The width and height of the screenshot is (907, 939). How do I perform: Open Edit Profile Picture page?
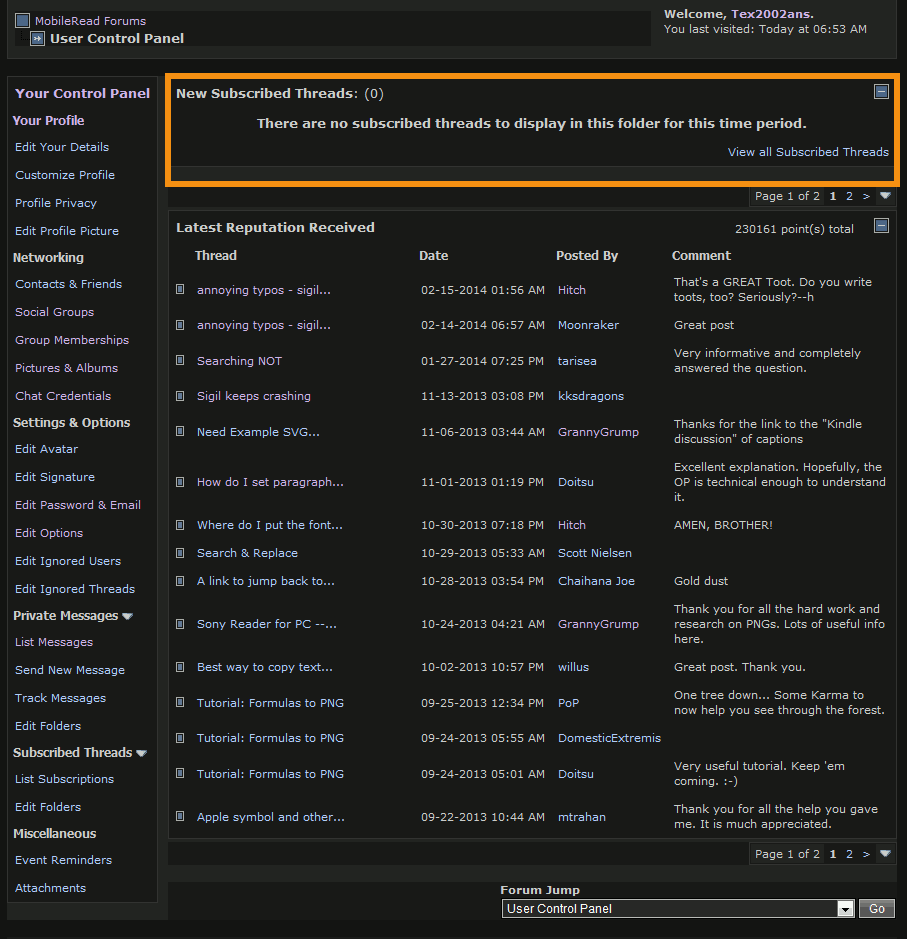click(67, 231)
